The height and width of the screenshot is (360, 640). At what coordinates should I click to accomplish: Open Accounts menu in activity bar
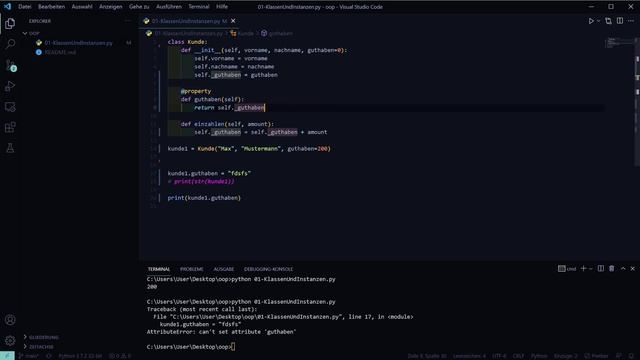10,320
